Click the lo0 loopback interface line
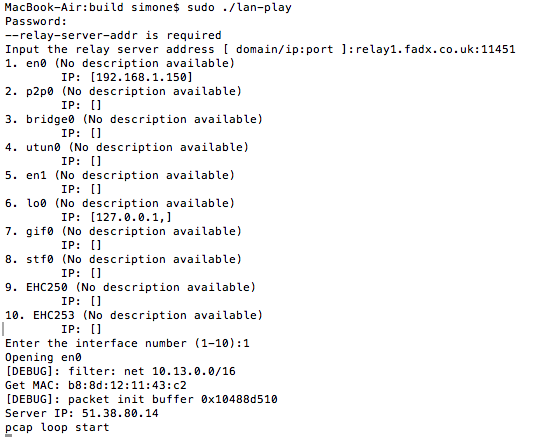Screen dimensions: 549x437 119,203
